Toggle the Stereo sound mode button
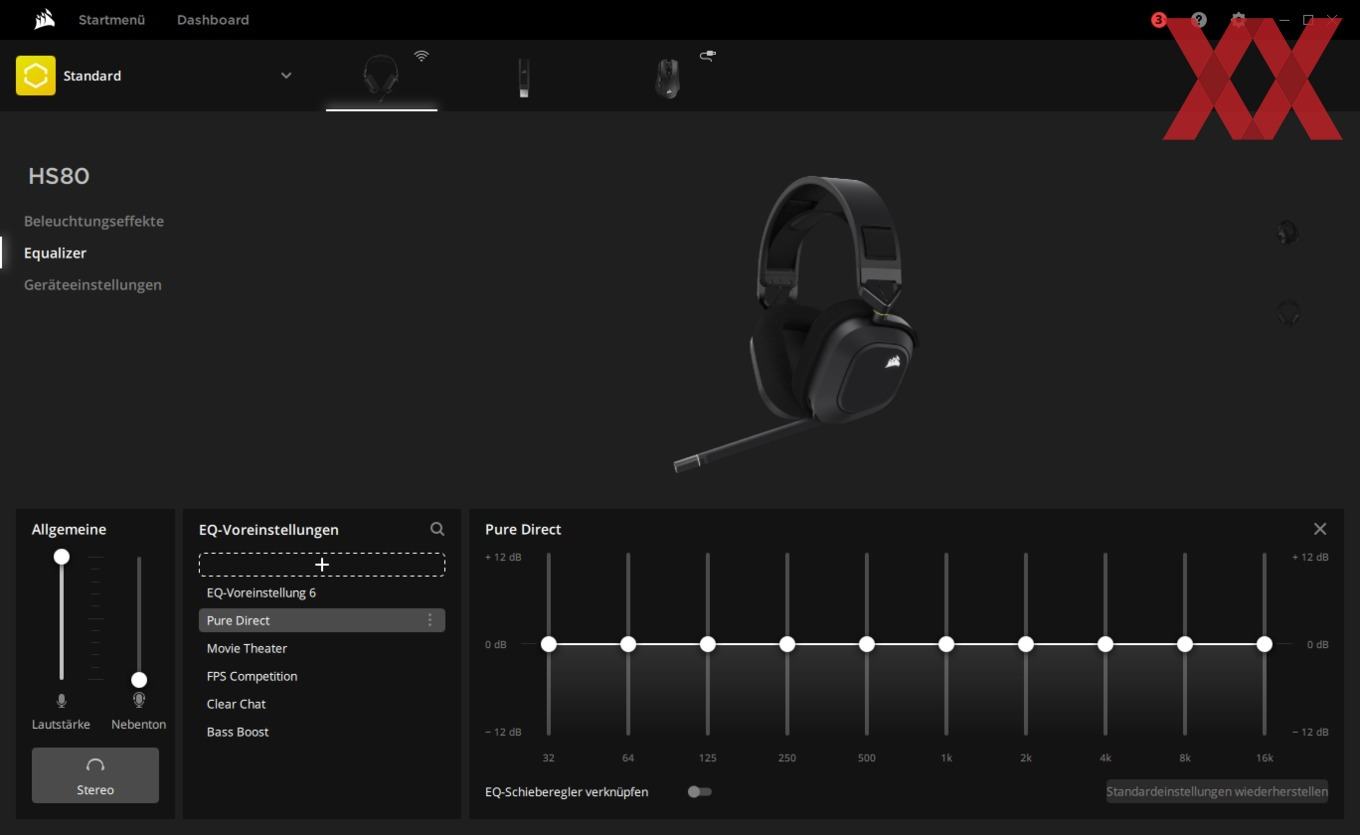This screenshot has width=1360, height=835. point(95,775)
